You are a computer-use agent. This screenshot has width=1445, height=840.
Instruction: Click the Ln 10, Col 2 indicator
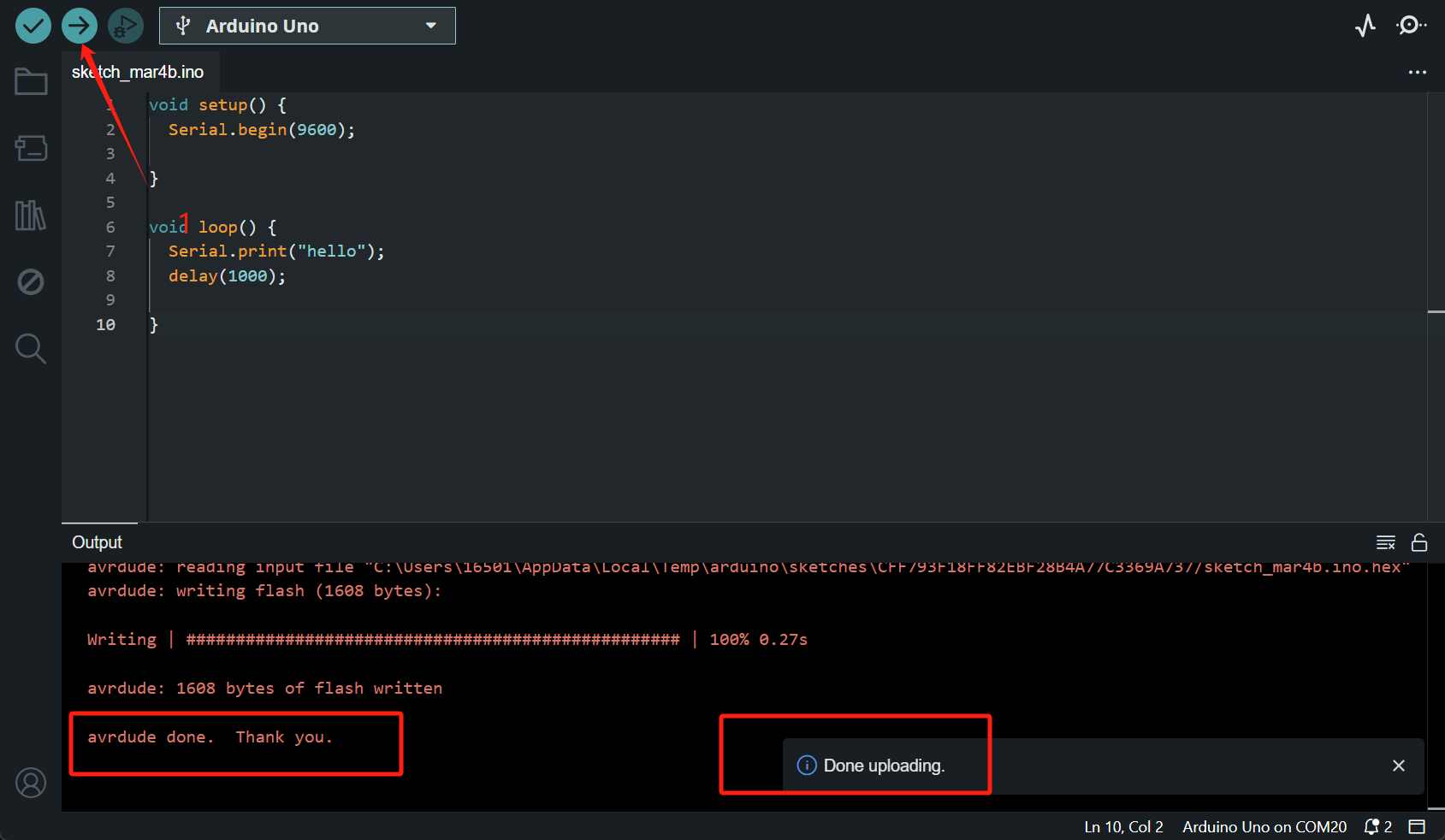click(x=1123, y=826)
